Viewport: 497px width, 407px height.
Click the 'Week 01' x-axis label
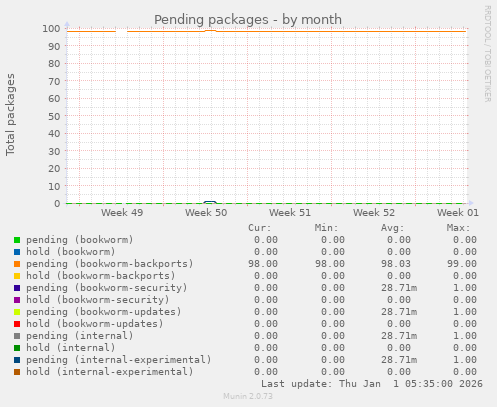coord(458,213)
